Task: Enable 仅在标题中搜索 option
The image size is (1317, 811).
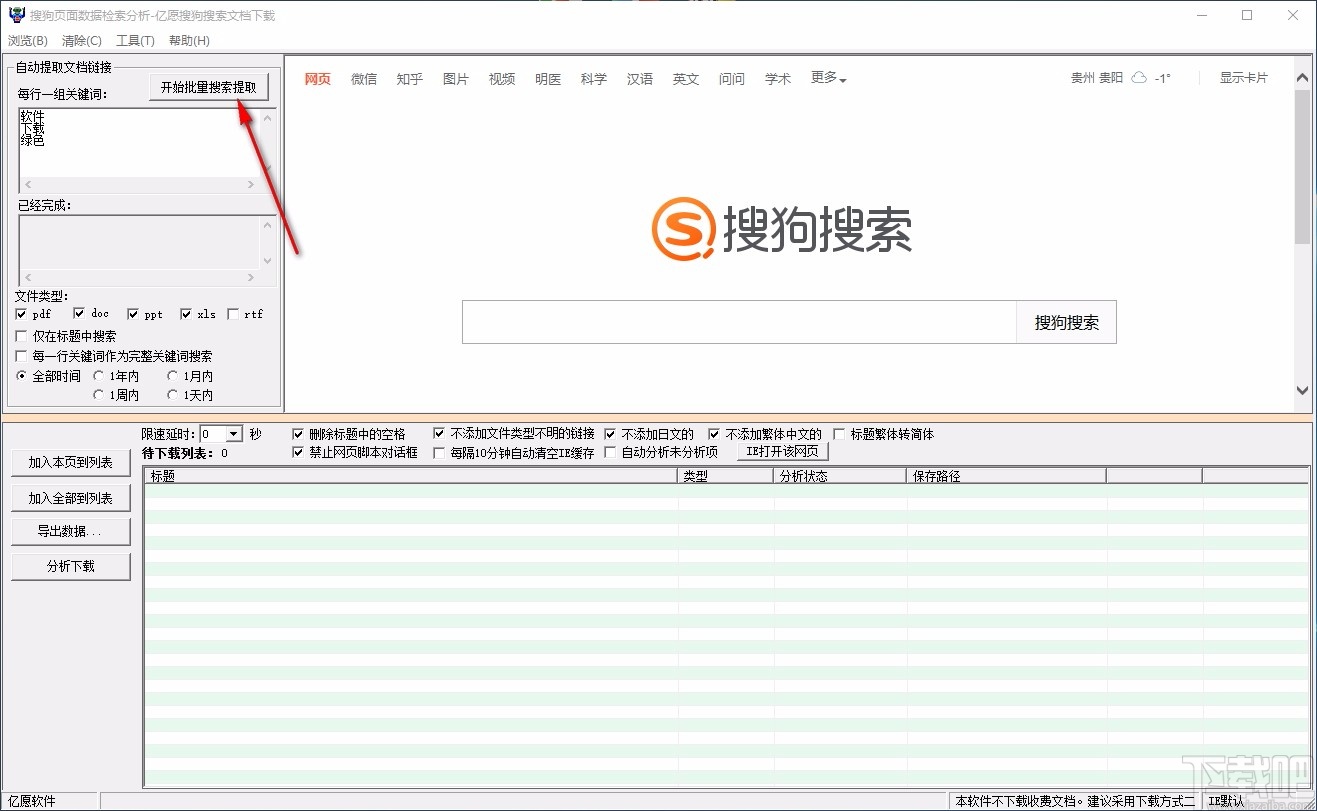Action: click(x=19, y=335)
